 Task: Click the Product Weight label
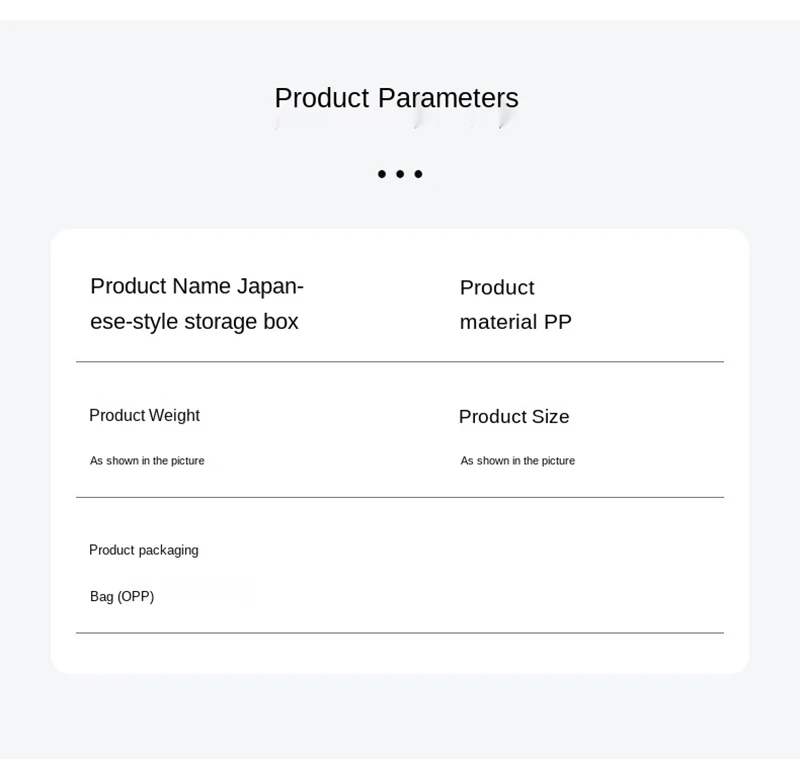click(144, 415)
